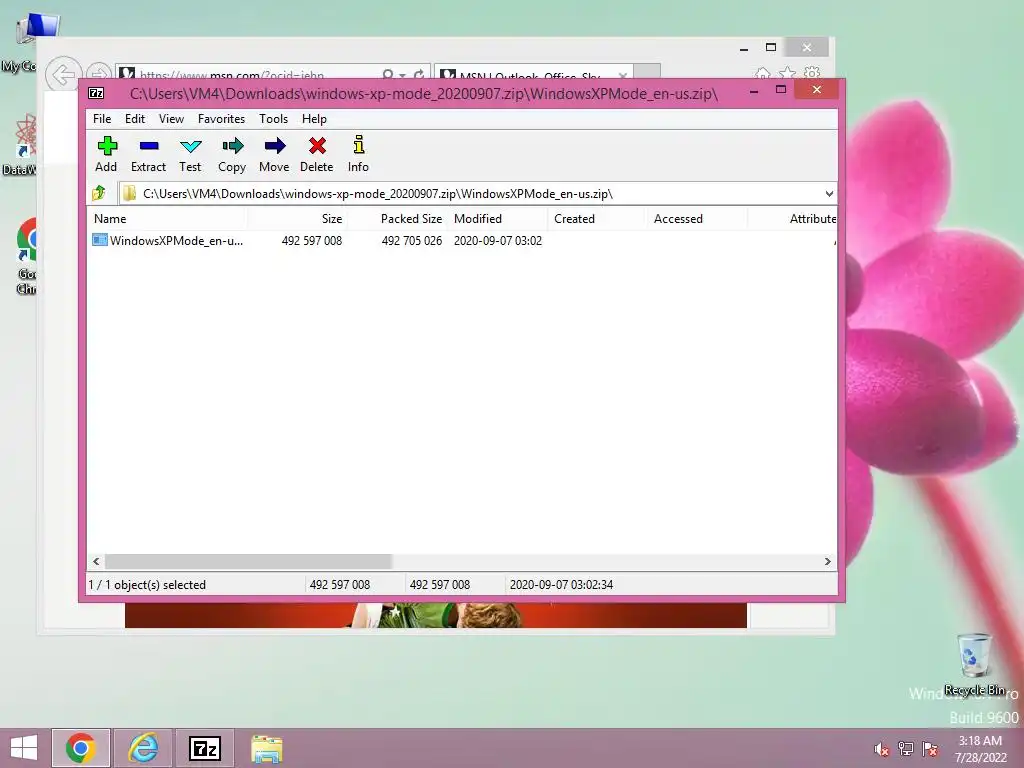
Task: Click the 7z logo in the title bar
Action: coord(96,93)
